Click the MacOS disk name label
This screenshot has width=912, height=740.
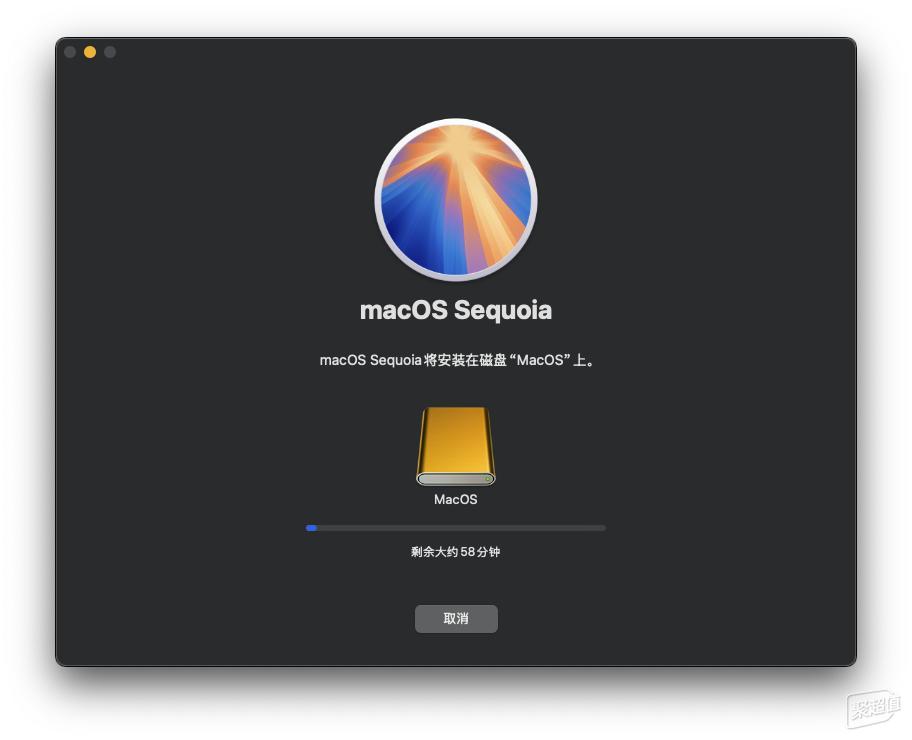tap(455, 499)
